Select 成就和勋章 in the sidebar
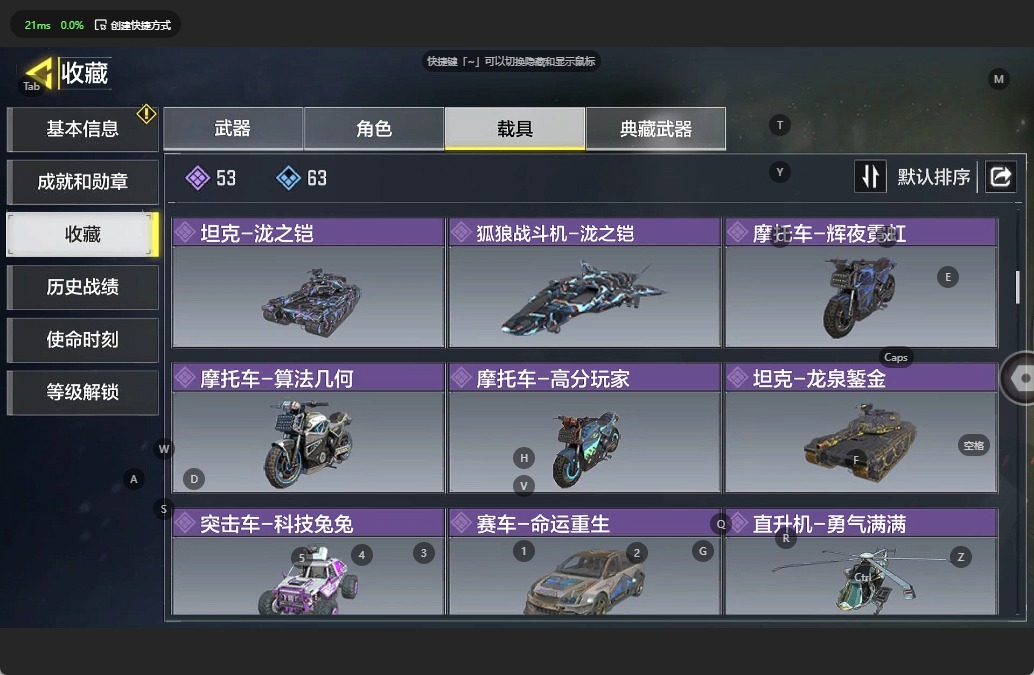This screenshot has width=1034, height=675. (82, 181)
